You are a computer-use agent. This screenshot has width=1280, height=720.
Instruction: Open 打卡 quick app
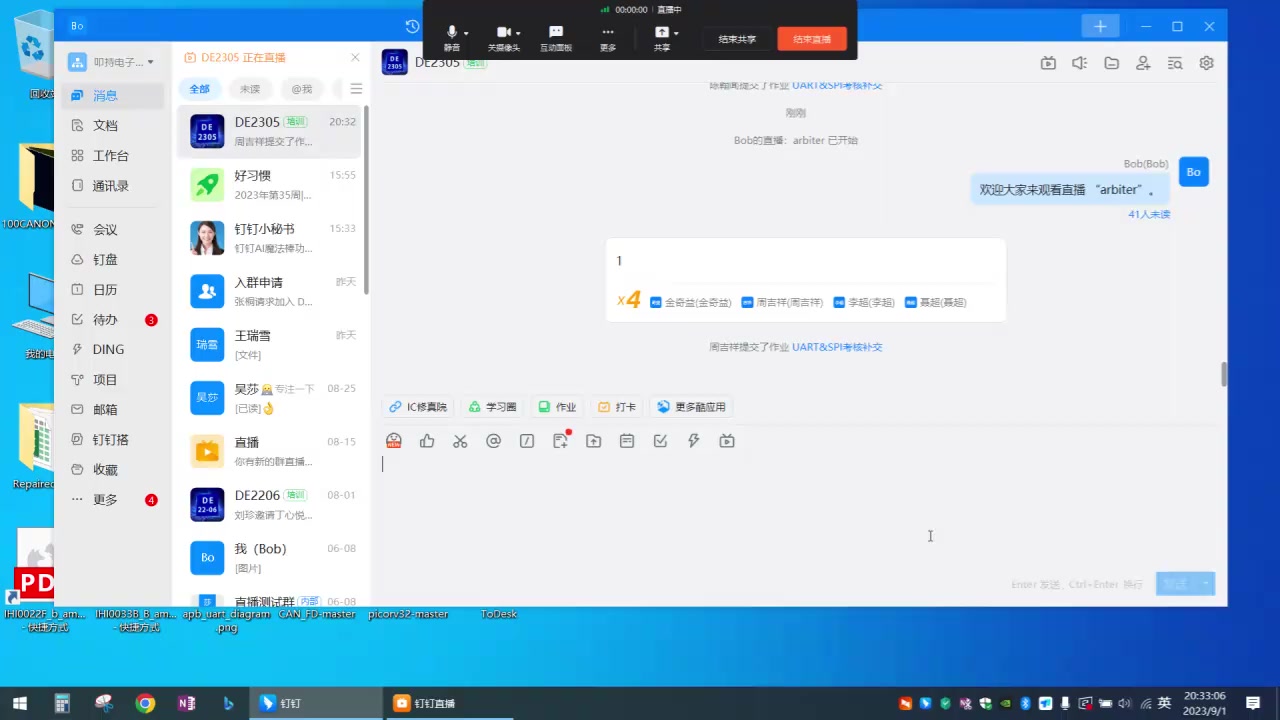[x=617, y=407]
